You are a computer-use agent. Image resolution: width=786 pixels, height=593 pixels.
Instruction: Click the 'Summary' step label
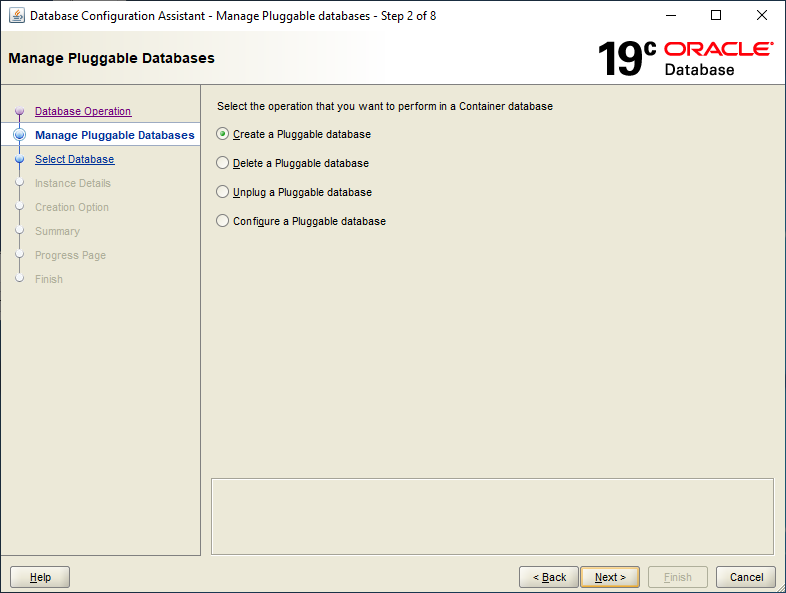57,232
